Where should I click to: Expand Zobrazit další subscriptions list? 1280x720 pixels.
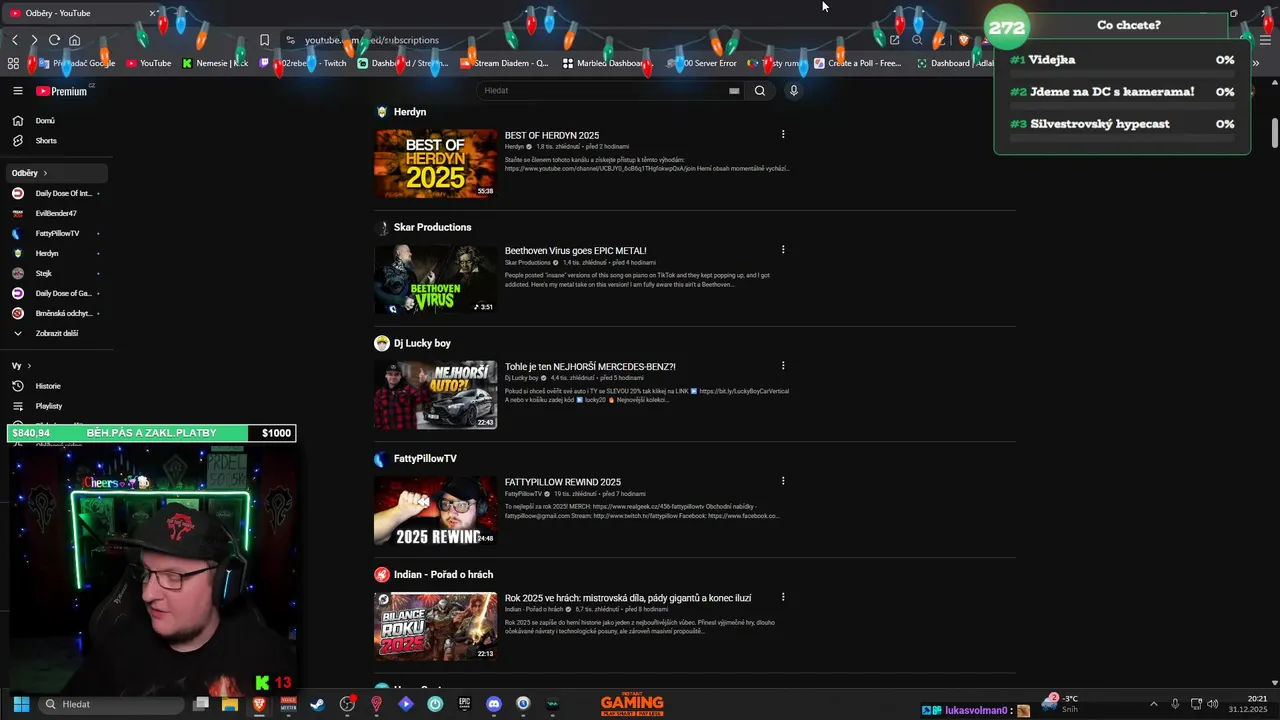(x=55, y=333)
